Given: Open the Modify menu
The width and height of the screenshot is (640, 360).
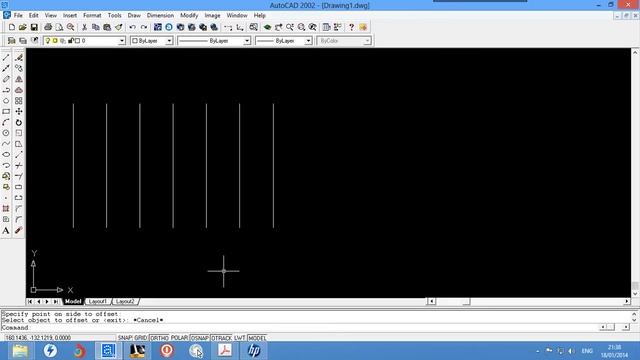Looking at the screenshot, I should (189, 15).
